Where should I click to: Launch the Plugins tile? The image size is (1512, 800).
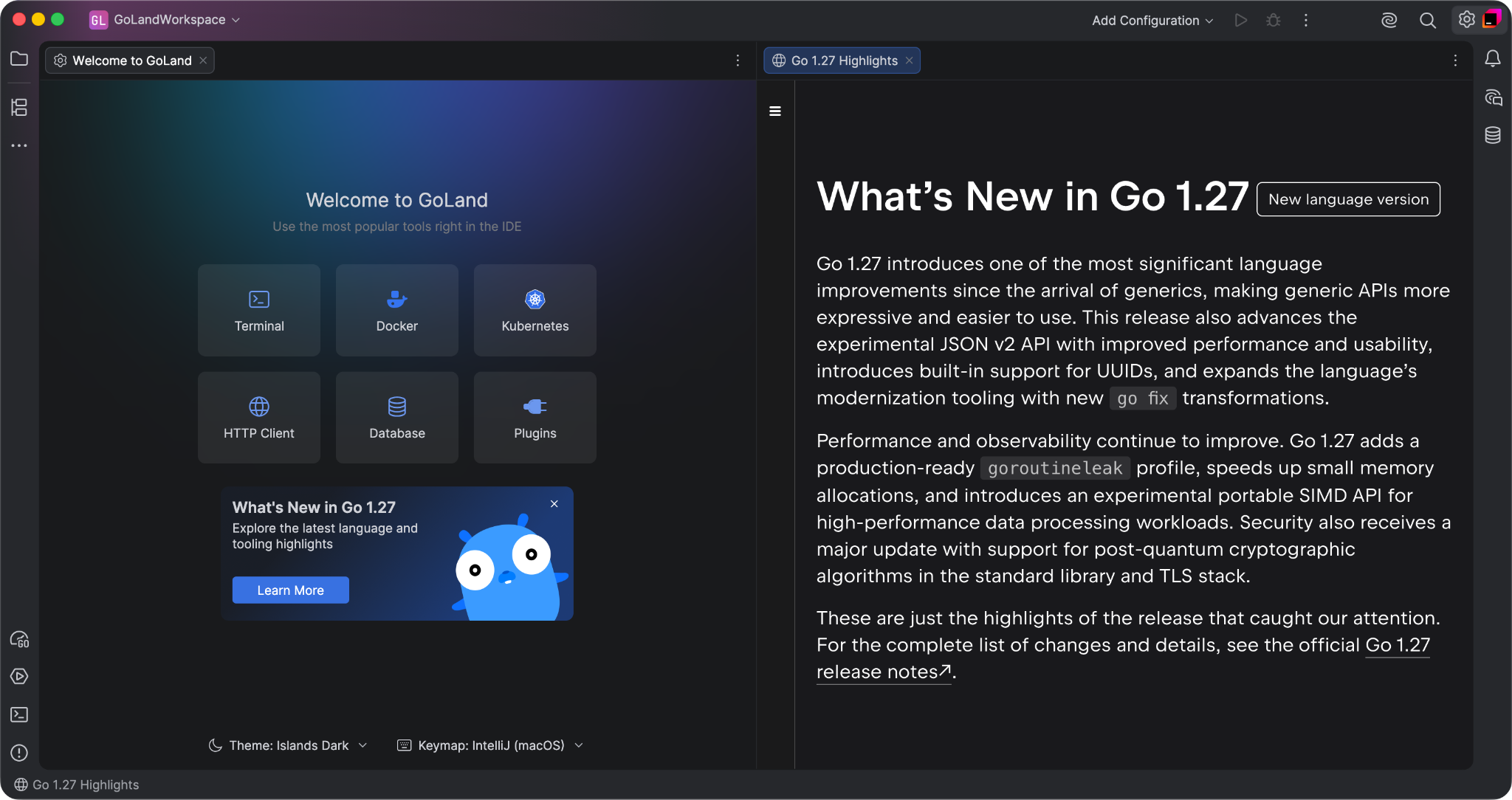tap(535, 418)
